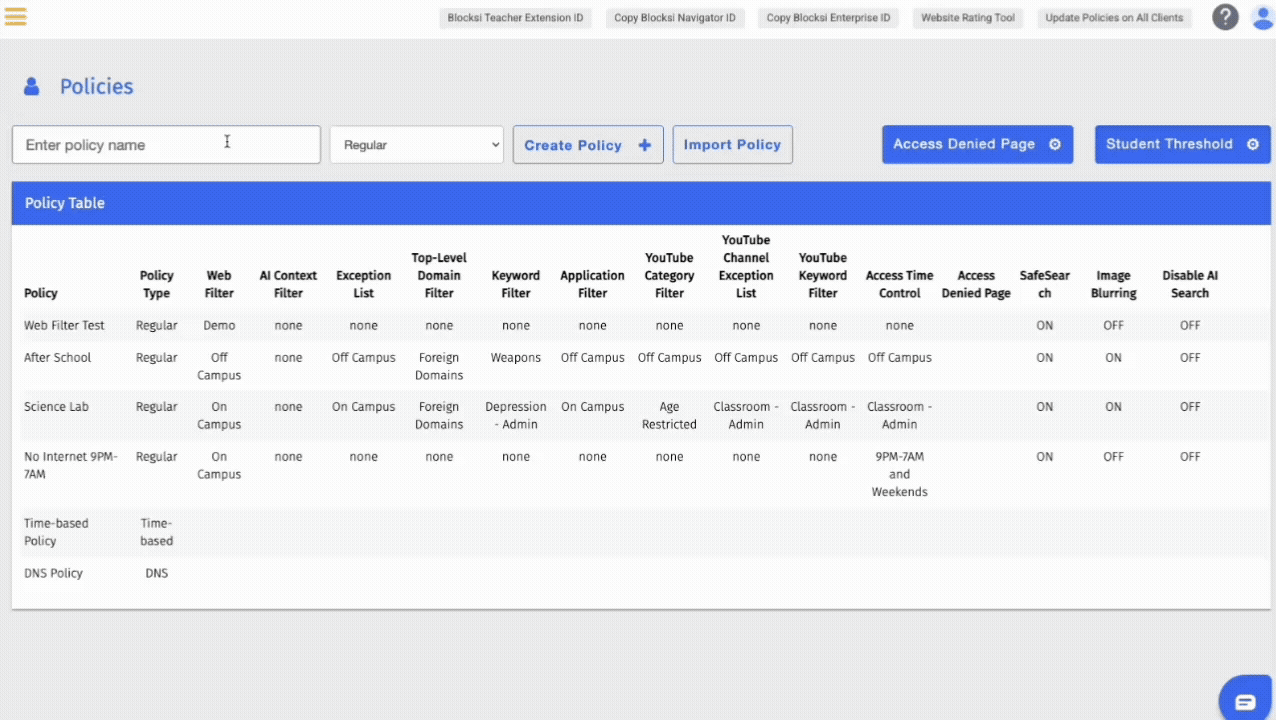
Task: Click the Access Time Control header
Action: (899, 284)
